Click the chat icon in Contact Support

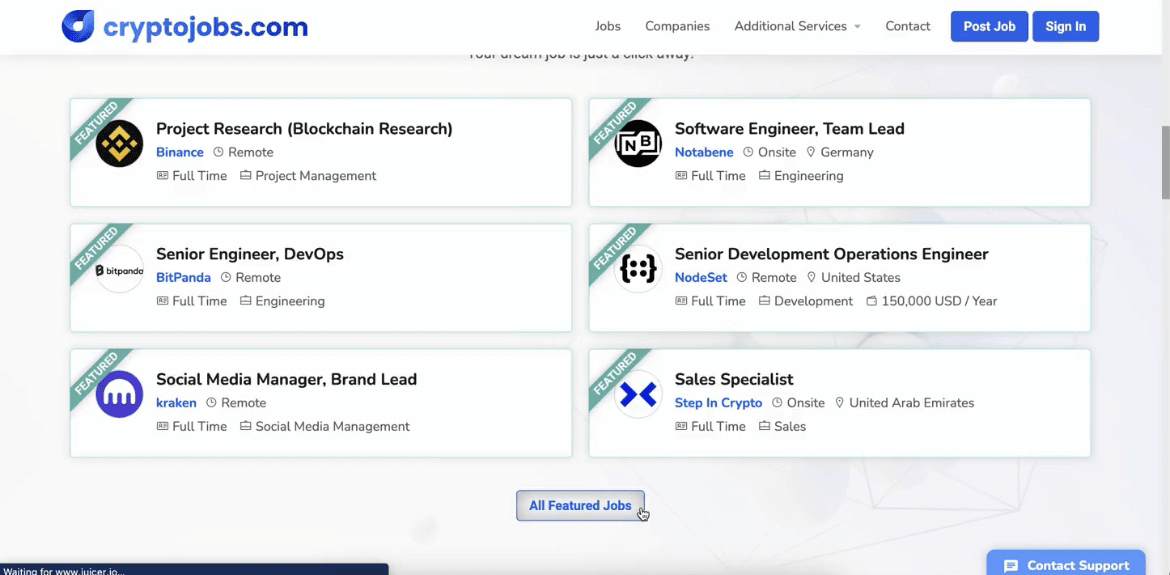point(1010,565)
